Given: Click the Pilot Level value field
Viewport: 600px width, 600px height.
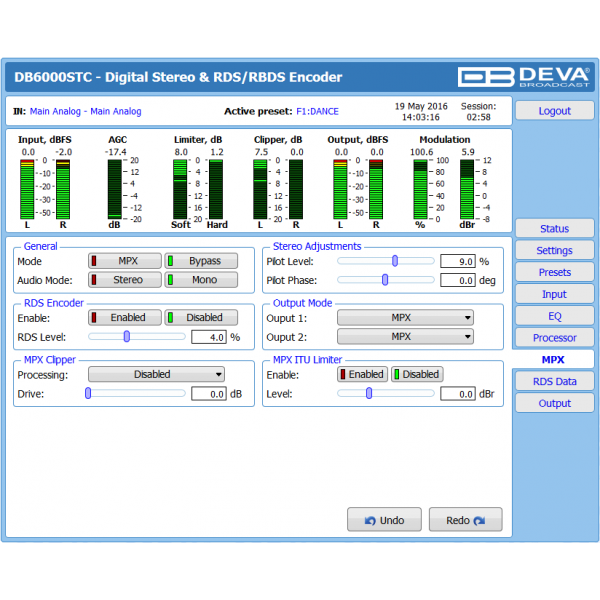Looking at the screenshot, I should (458, 261).
